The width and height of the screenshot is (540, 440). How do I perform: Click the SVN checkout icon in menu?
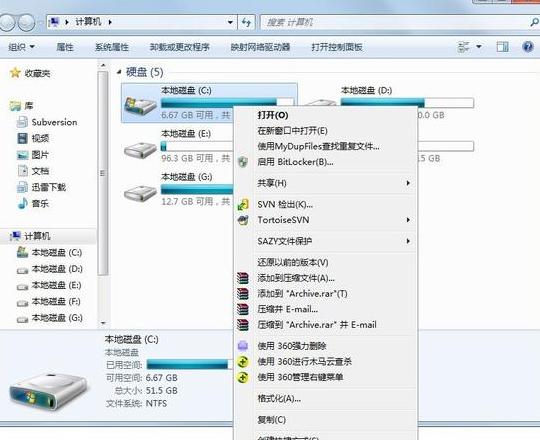243,205
